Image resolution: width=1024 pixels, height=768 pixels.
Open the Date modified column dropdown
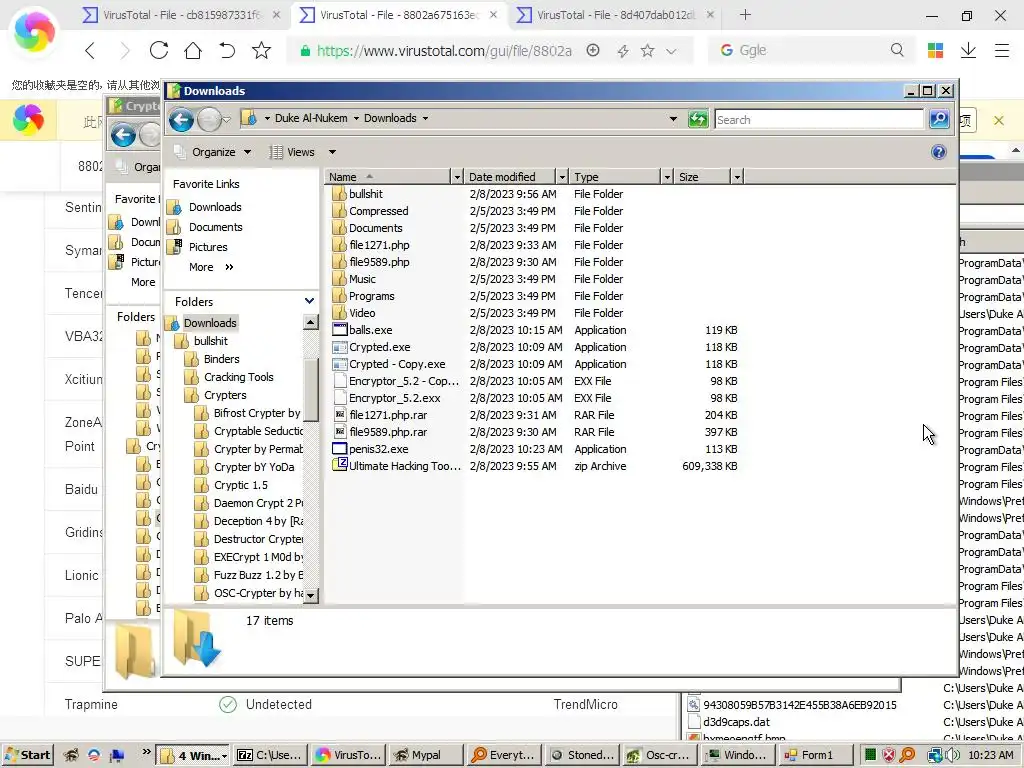coord(562,177)
